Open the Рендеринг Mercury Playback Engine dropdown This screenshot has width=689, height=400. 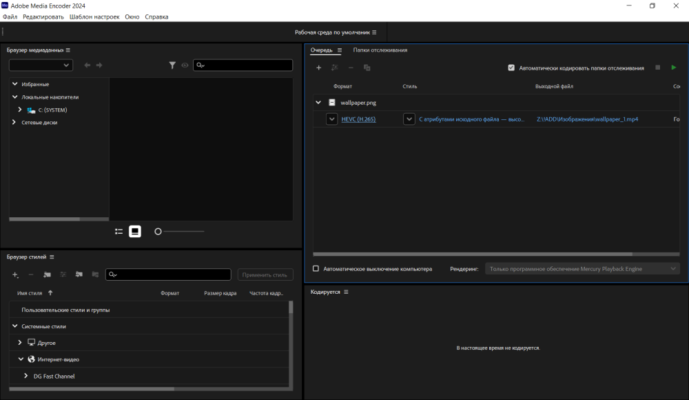point(582,269)
